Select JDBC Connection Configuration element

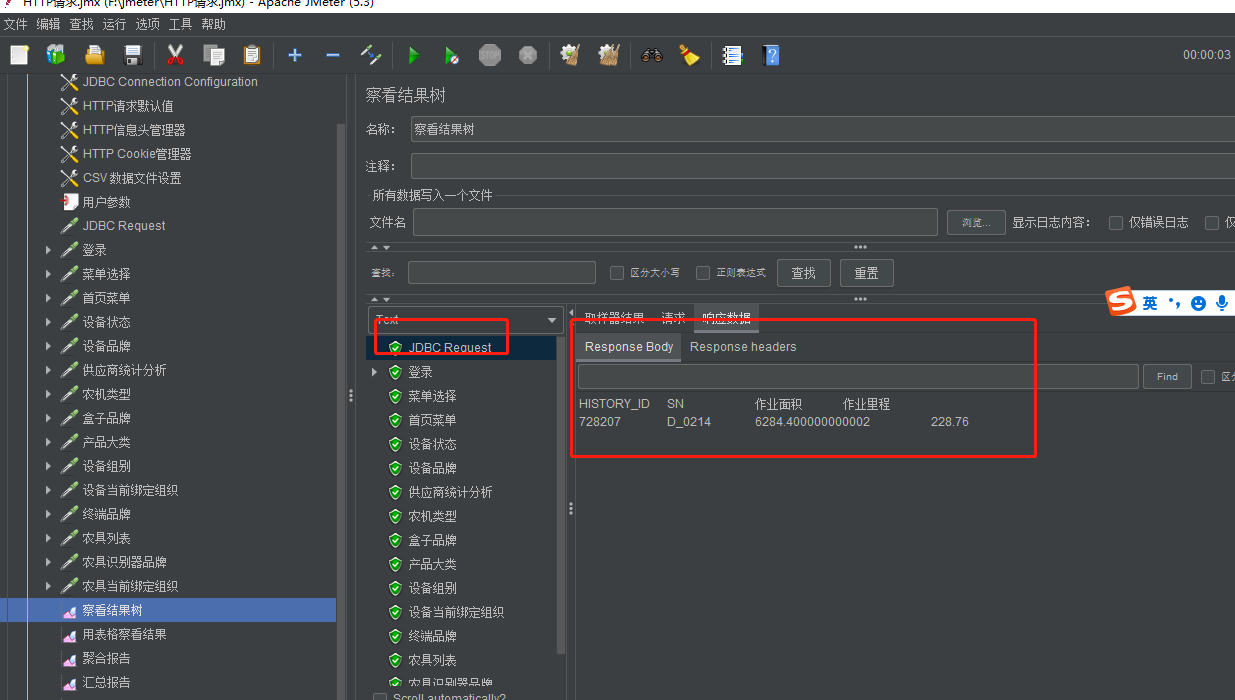[x=170, y=82]
